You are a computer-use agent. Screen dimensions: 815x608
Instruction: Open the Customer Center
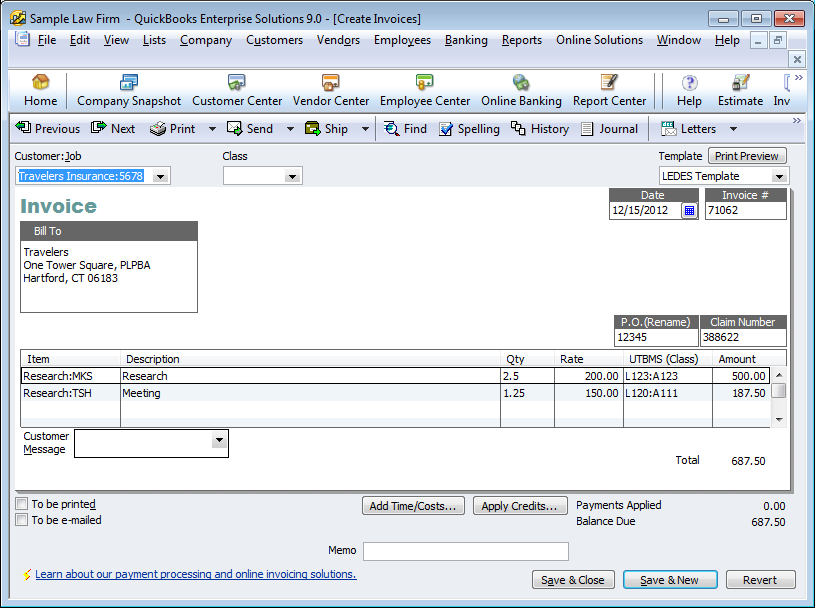click(237, 90)
